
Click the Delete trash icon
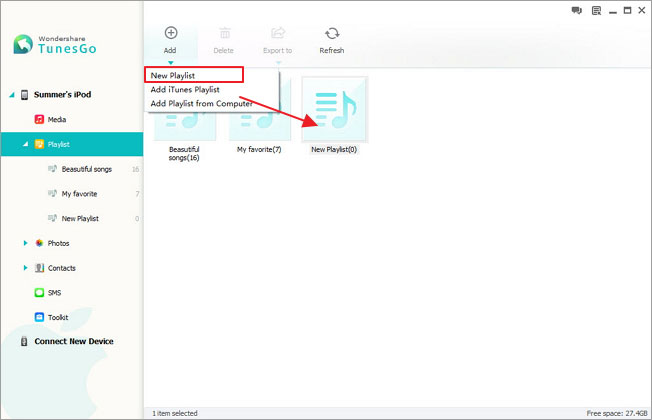point(225,33)
